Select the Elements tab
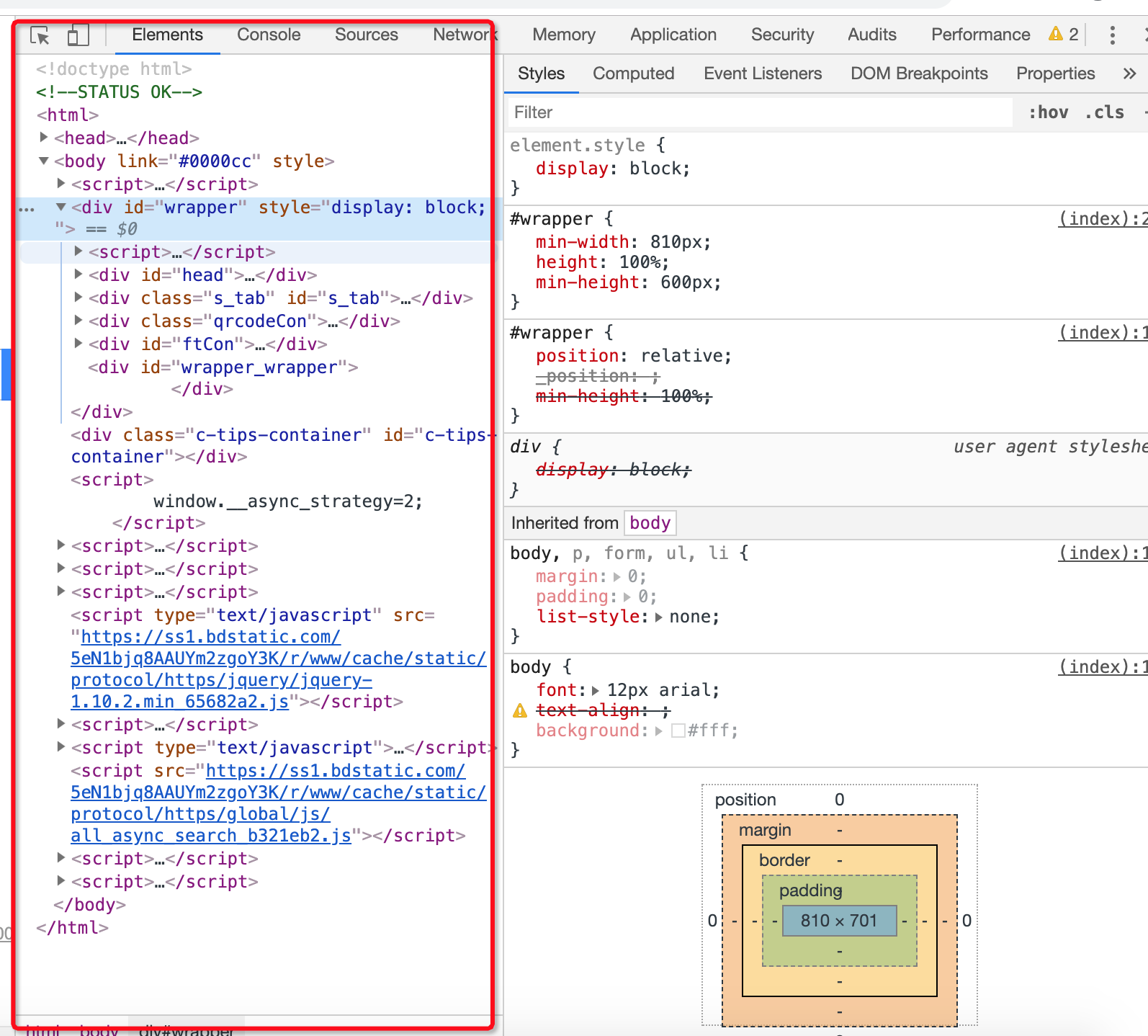 coord(168,35)
